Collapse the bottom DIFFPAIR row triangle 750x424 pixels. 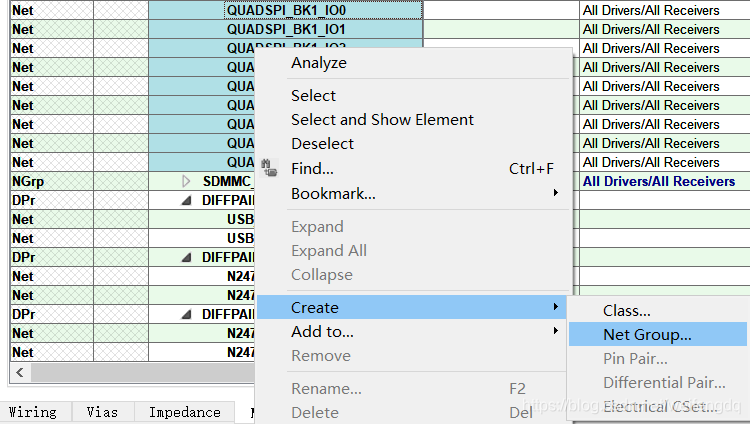(x=186, y=314)
